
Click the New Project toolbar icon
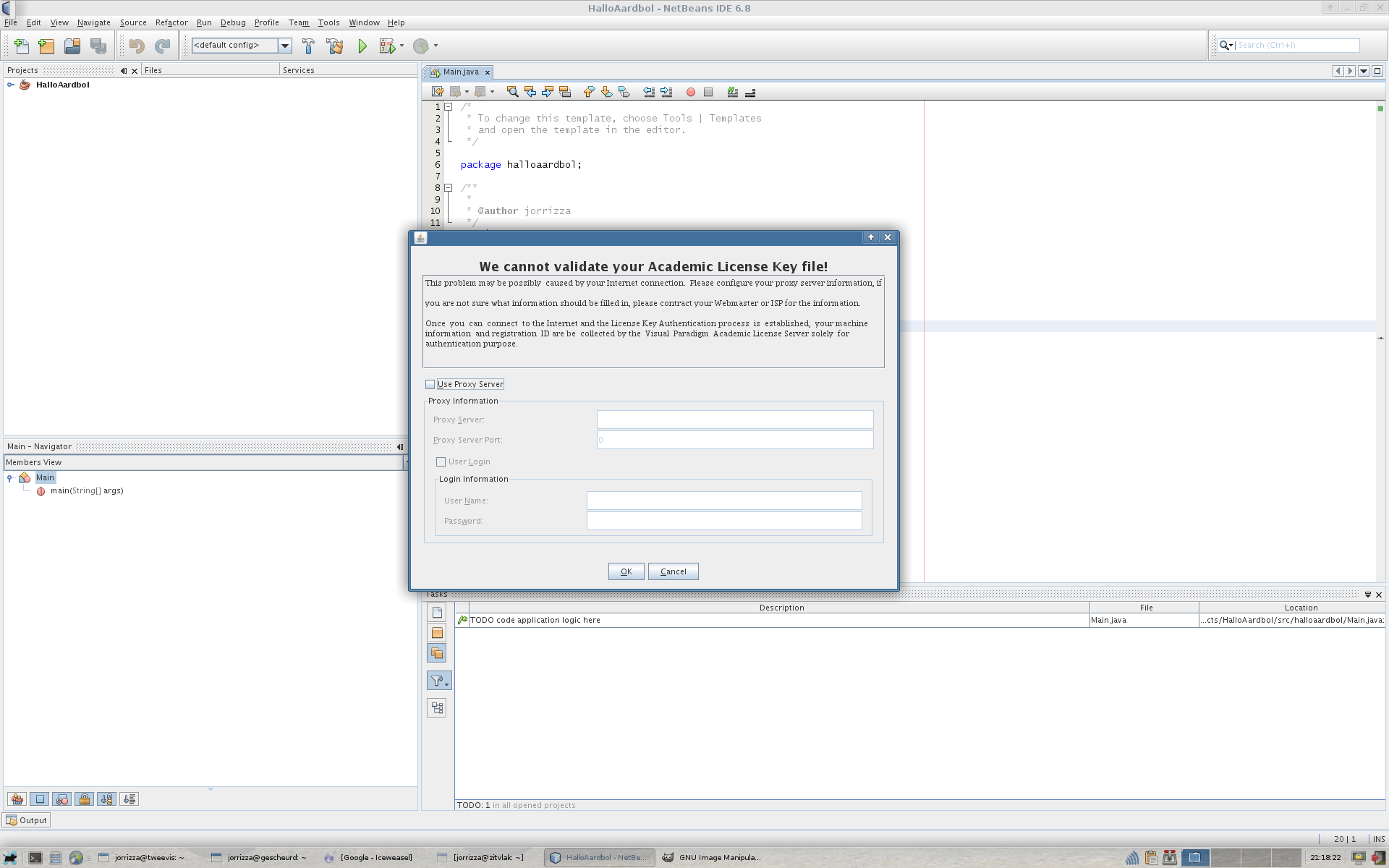46,46
